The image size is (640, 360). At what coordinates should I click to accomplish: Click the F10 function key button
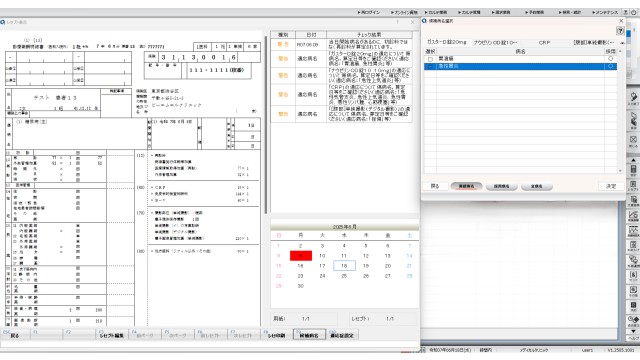tap(342, 334)
